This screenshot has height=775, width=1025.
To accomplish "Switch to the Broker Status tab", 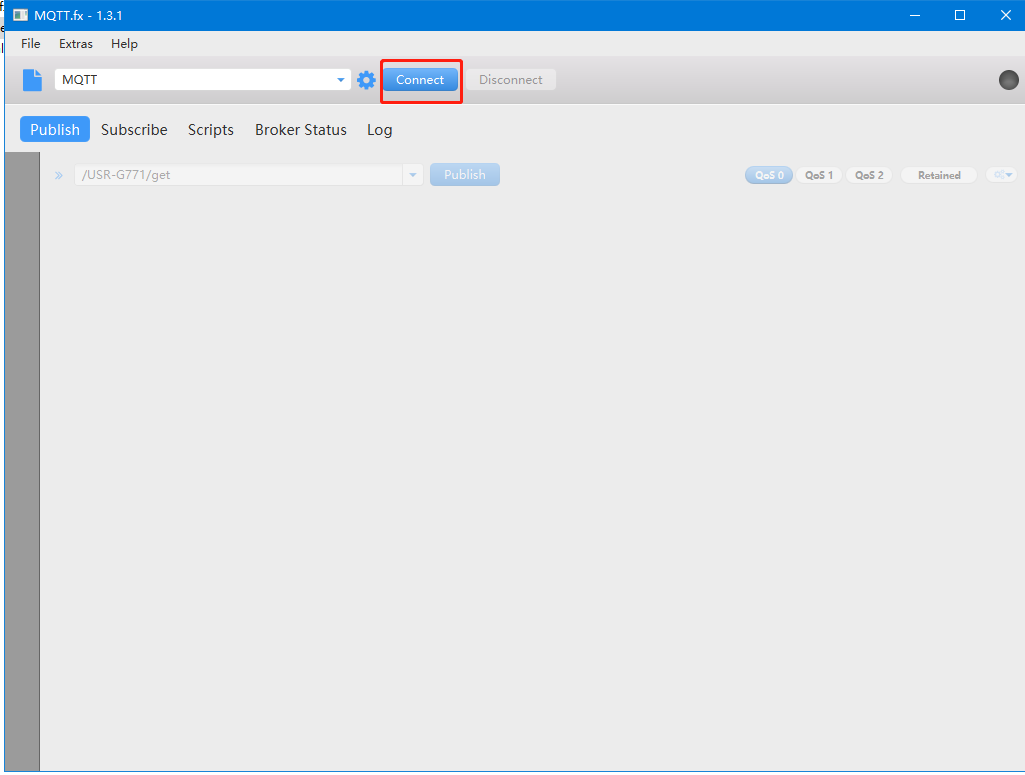I will (x=301, y=129).
